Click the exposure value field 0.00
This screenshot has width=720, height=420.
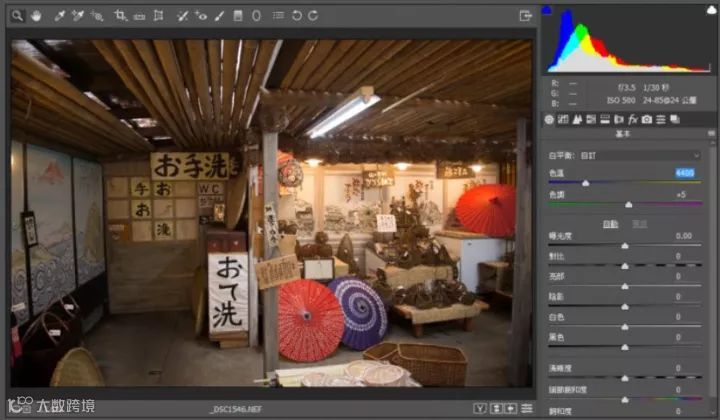coord(684,236)
